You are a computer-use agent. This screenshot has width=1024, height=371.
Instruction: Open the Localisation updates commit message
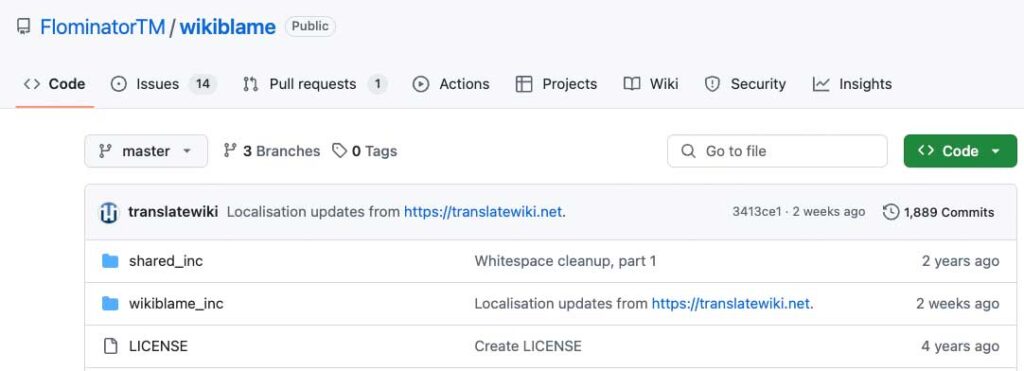tap(314, 212)
